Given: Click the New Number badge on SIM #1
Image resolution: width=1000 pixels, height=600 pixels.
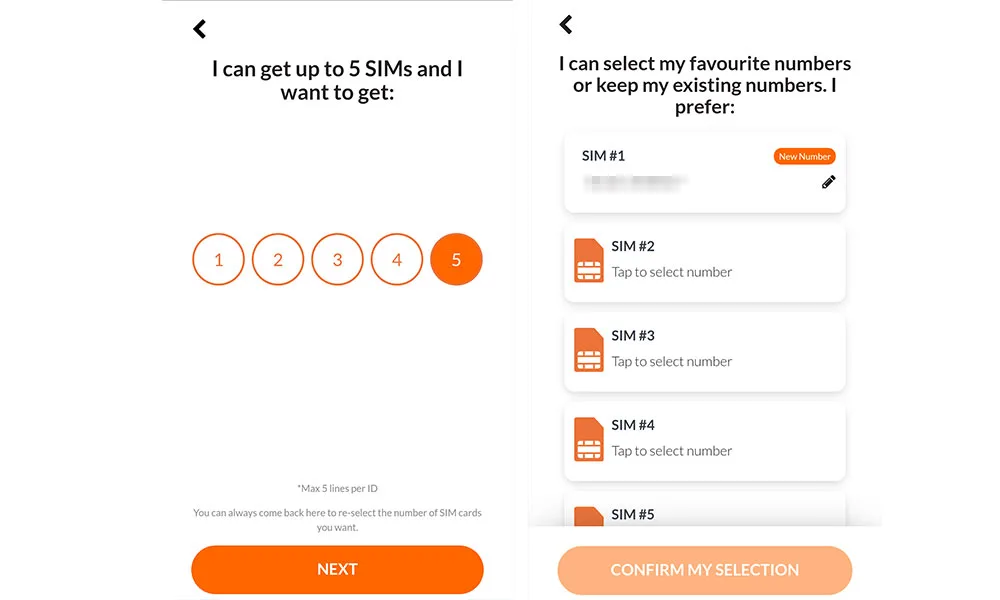Looking at the screenshot, I should pos(804,156).
